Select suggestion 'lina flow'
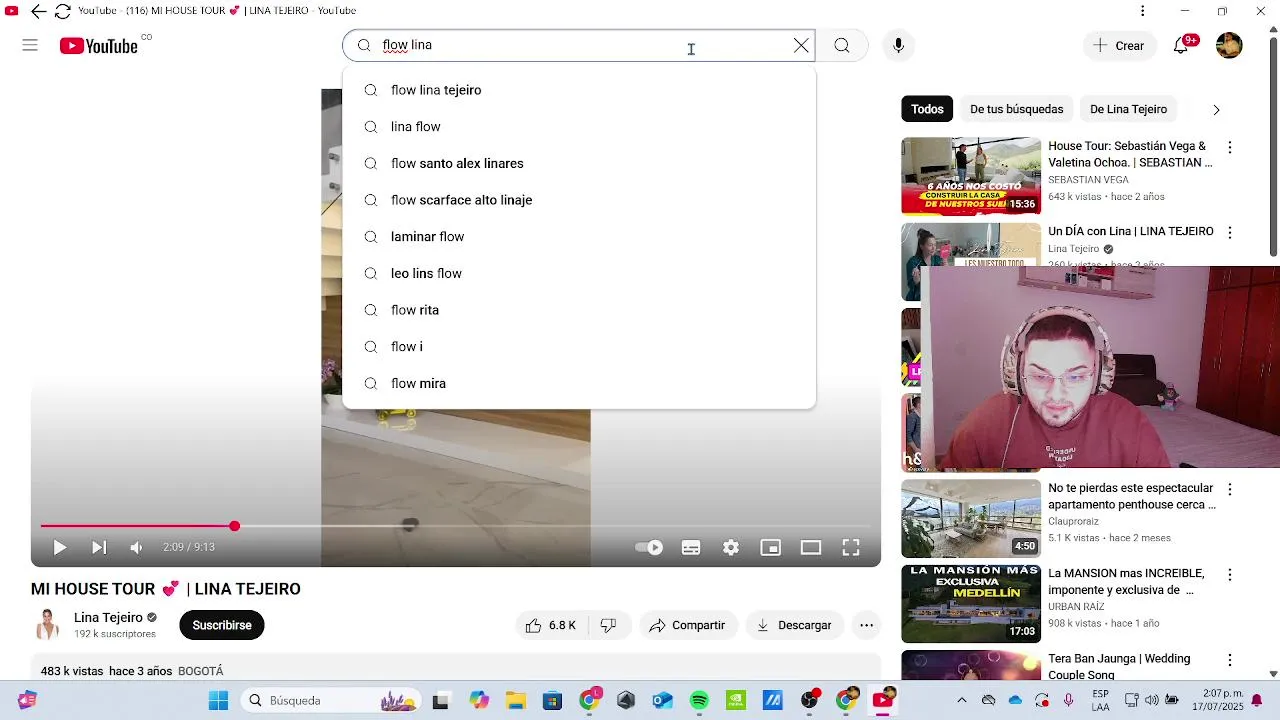Screen dimensions: 1280x720 click(x=579, y=127)
